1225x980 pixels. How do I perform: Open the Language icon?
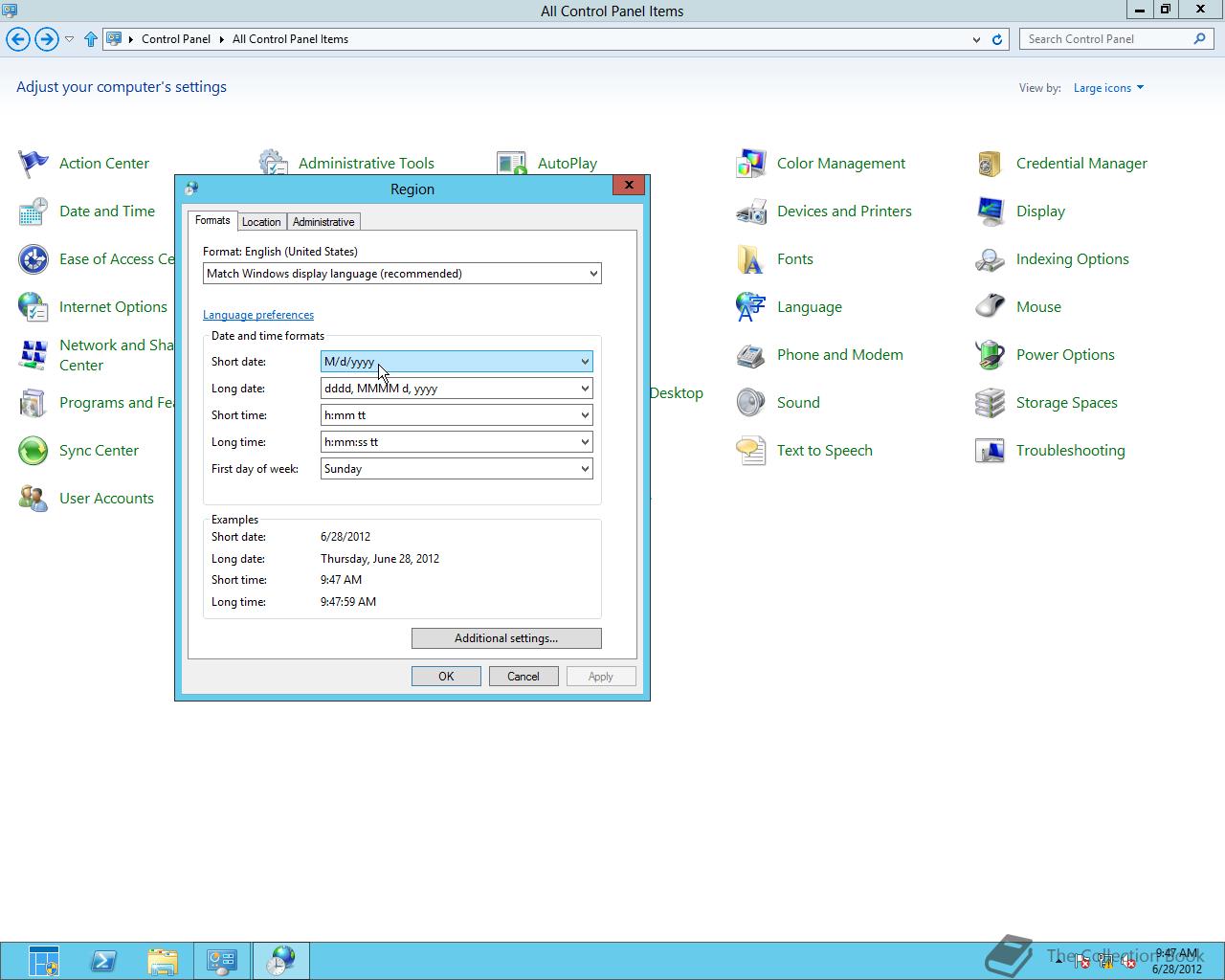click(751, 307)
